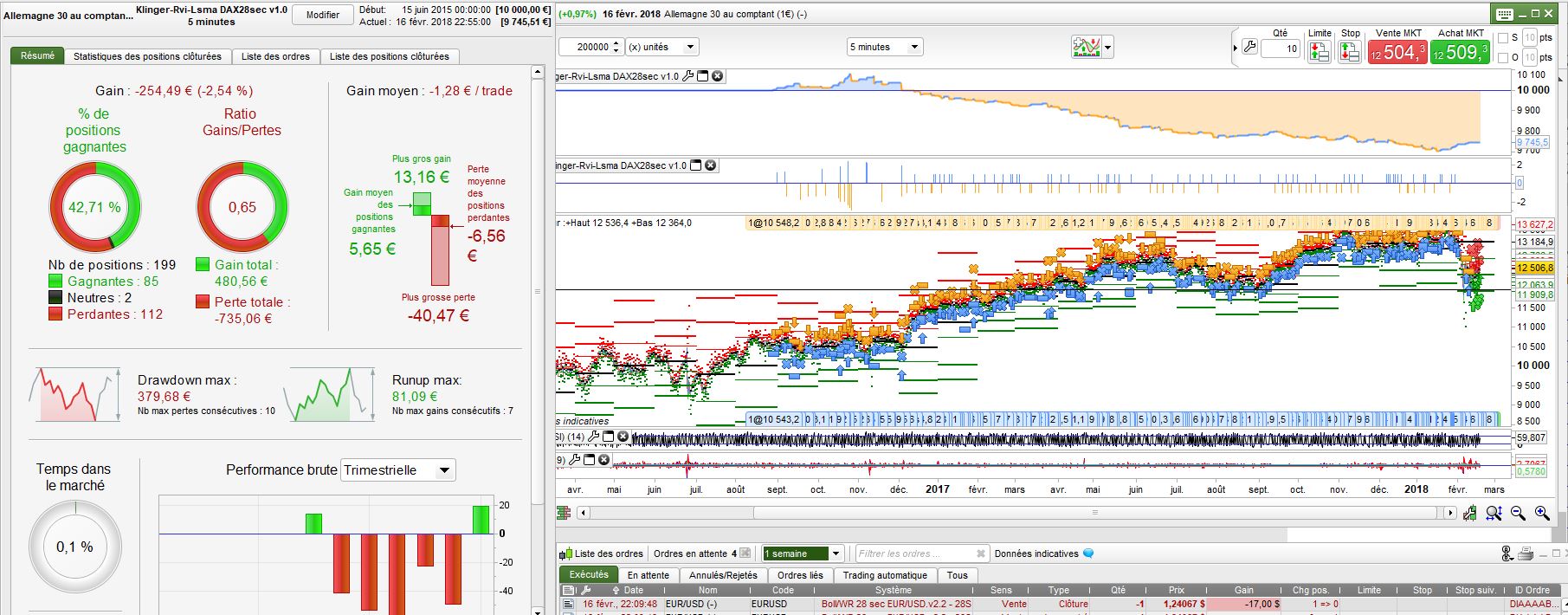Close the equity curve panel with X icon
Image resolution: width=1568 pixels, height=615 pixels.
(717, 76)
